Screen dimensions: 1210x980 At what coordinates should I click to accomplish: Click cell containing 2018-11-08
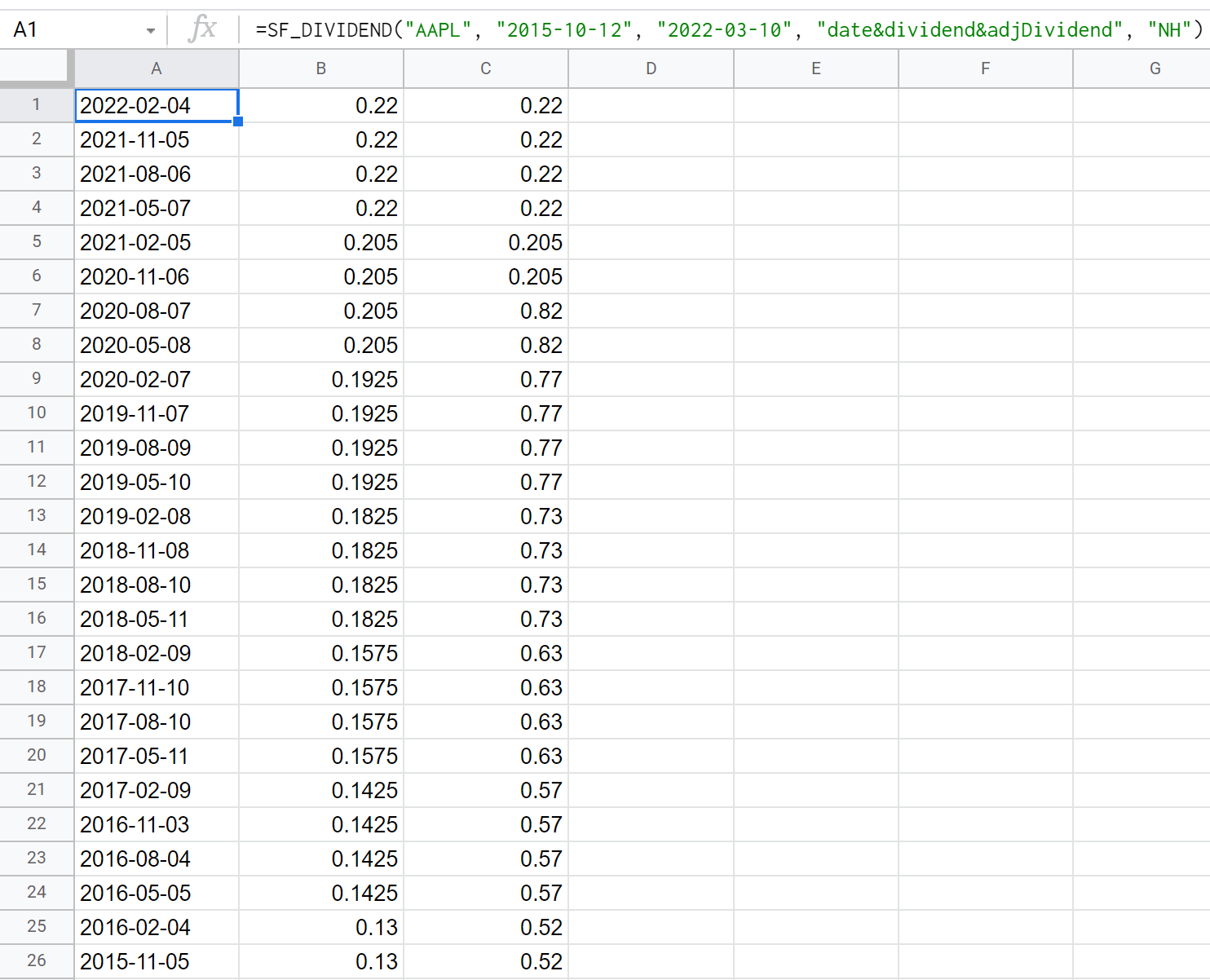(157, 550)
